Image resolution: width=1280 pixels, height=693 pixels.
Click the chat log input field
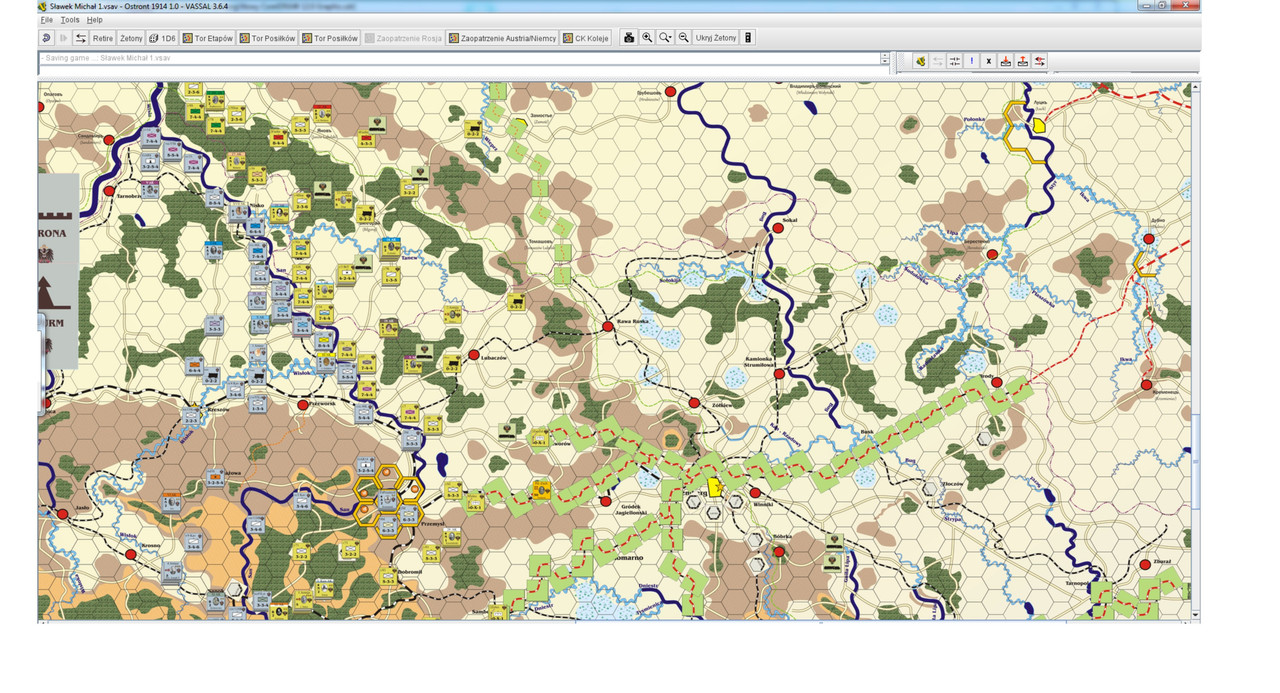pyautogui.click(x=458, y=70)
